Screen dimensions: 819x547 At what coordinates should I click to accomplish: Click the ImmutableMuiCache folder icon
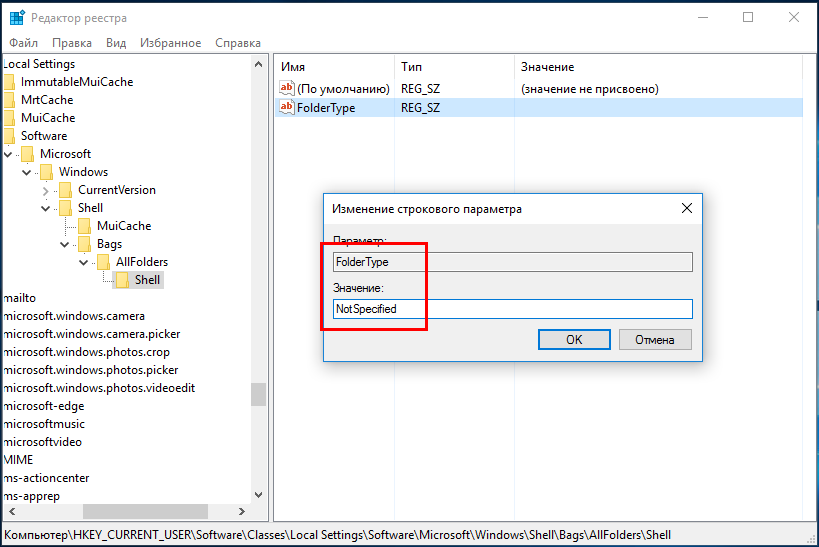click(x=9, y=82)
